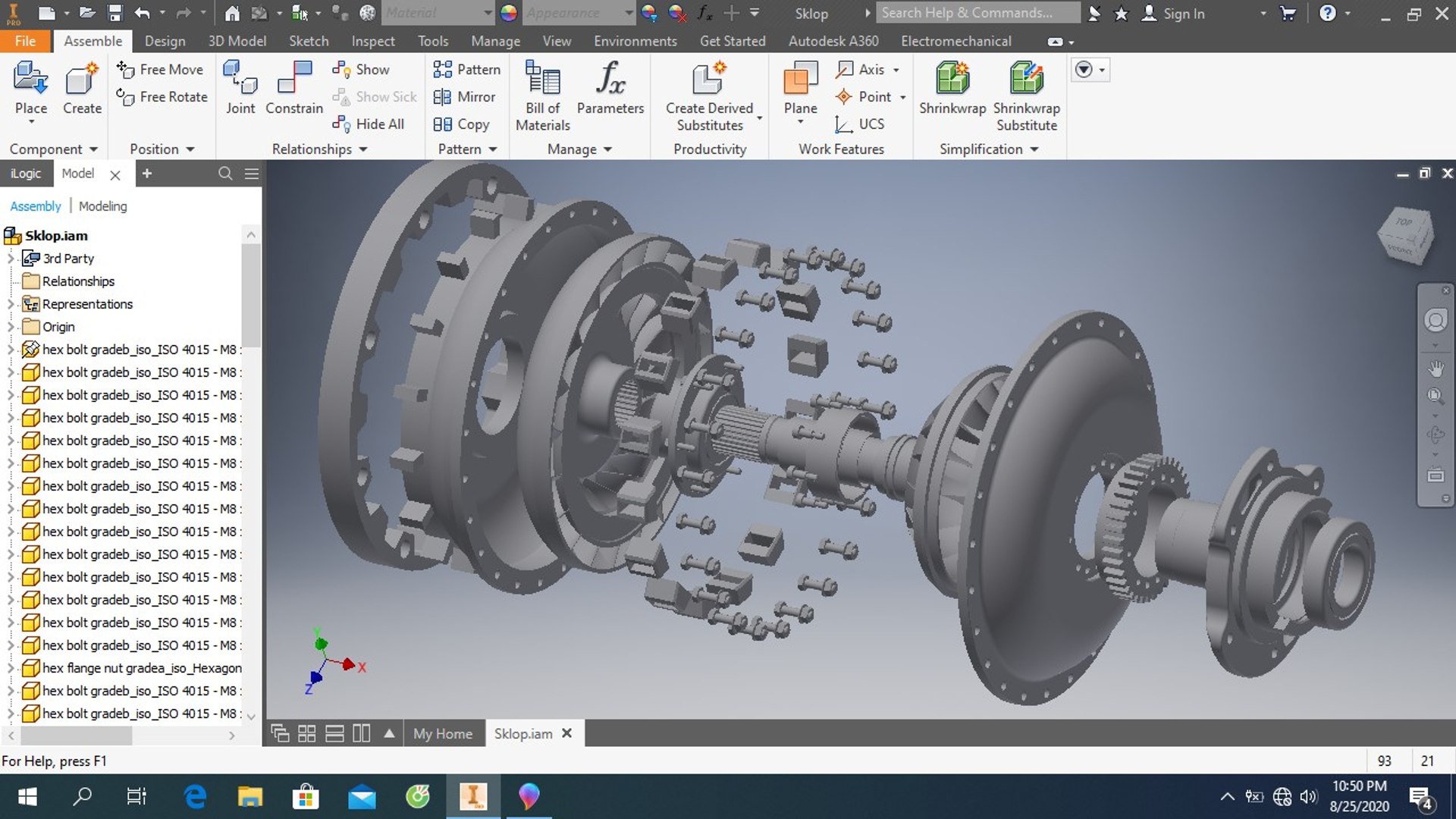
Task: Expand the Representations tree item
Action: [8, 303]
